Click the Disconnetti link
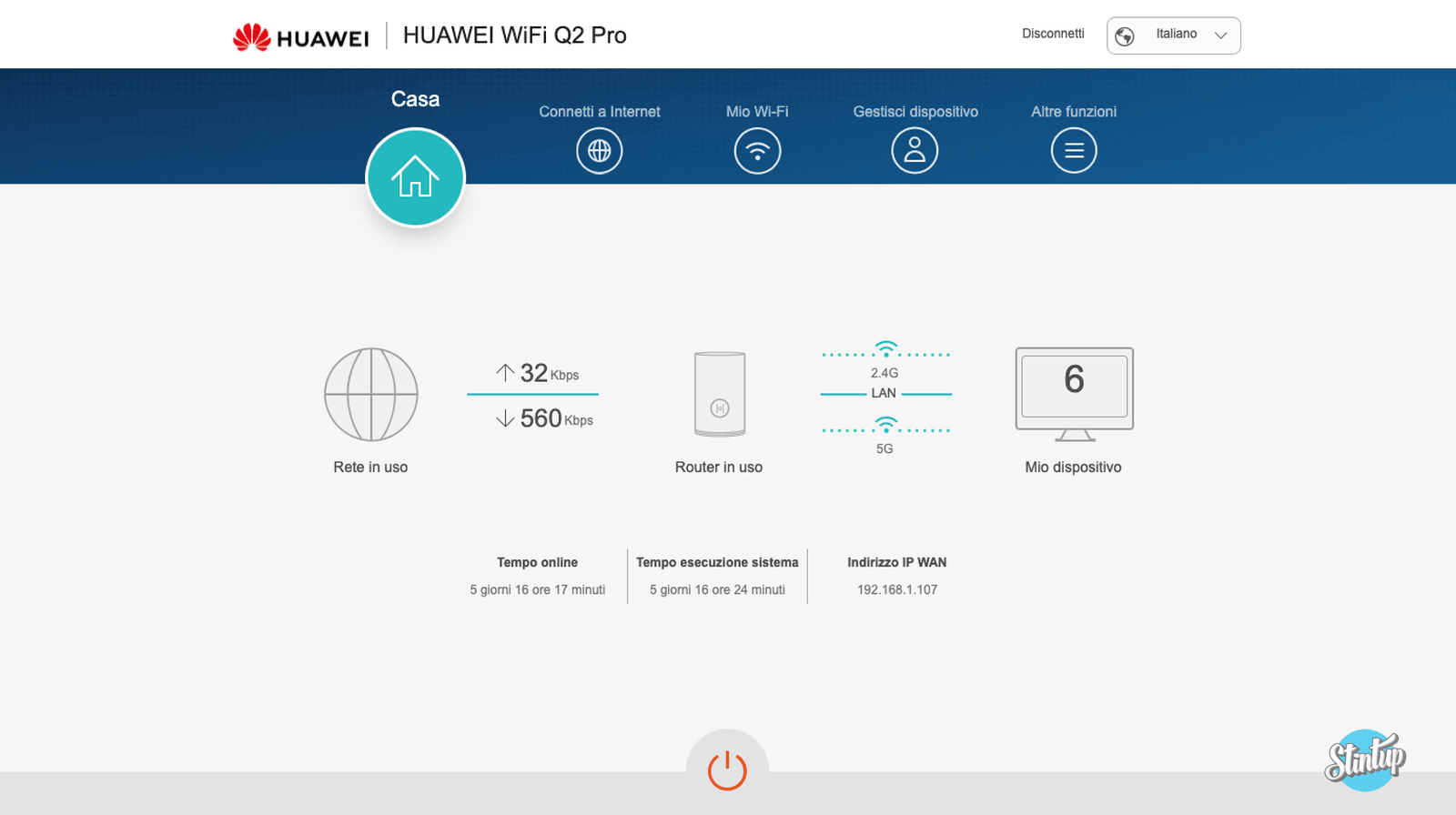 click(1053, 34)
